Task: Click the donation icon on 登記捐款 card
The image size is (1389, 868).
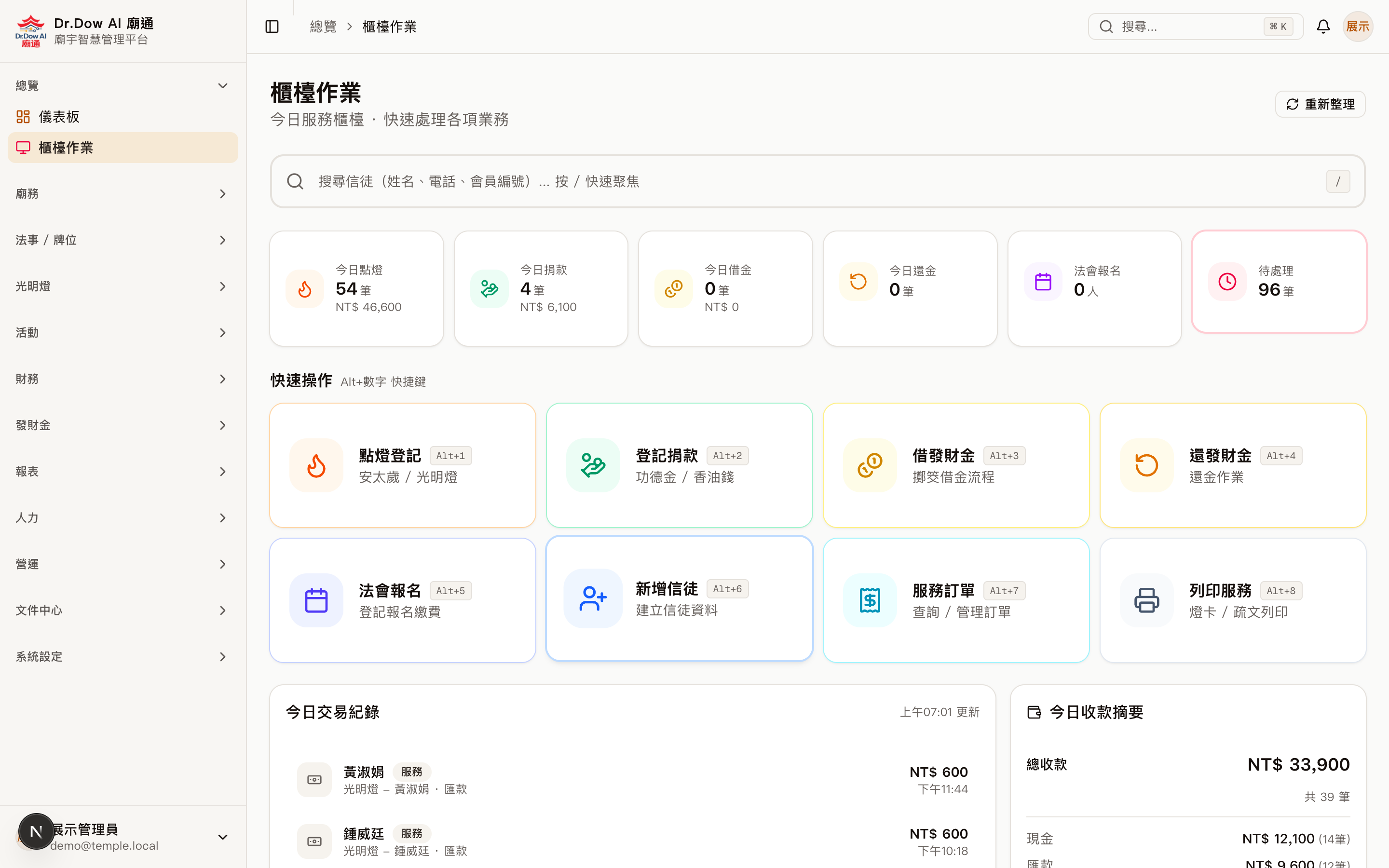Action: point(592,465)
